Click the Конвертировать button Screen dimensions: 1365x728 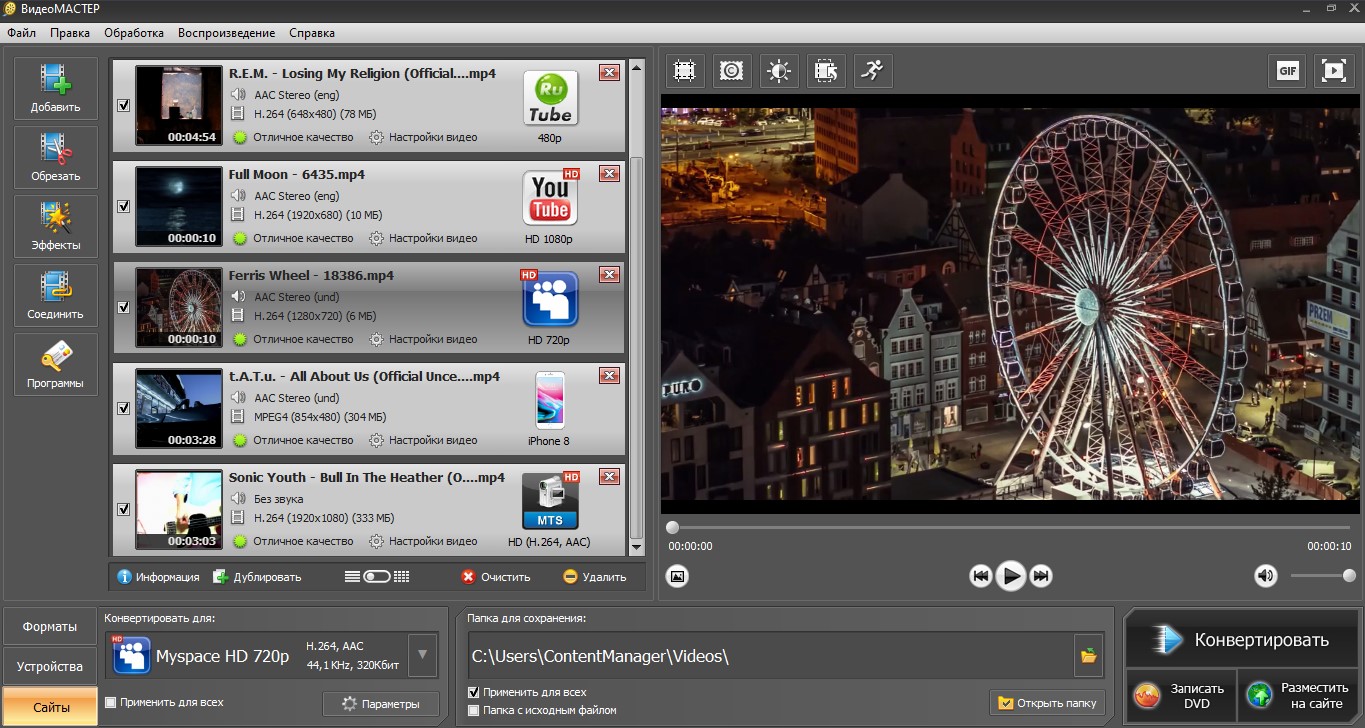(1241, 640)
